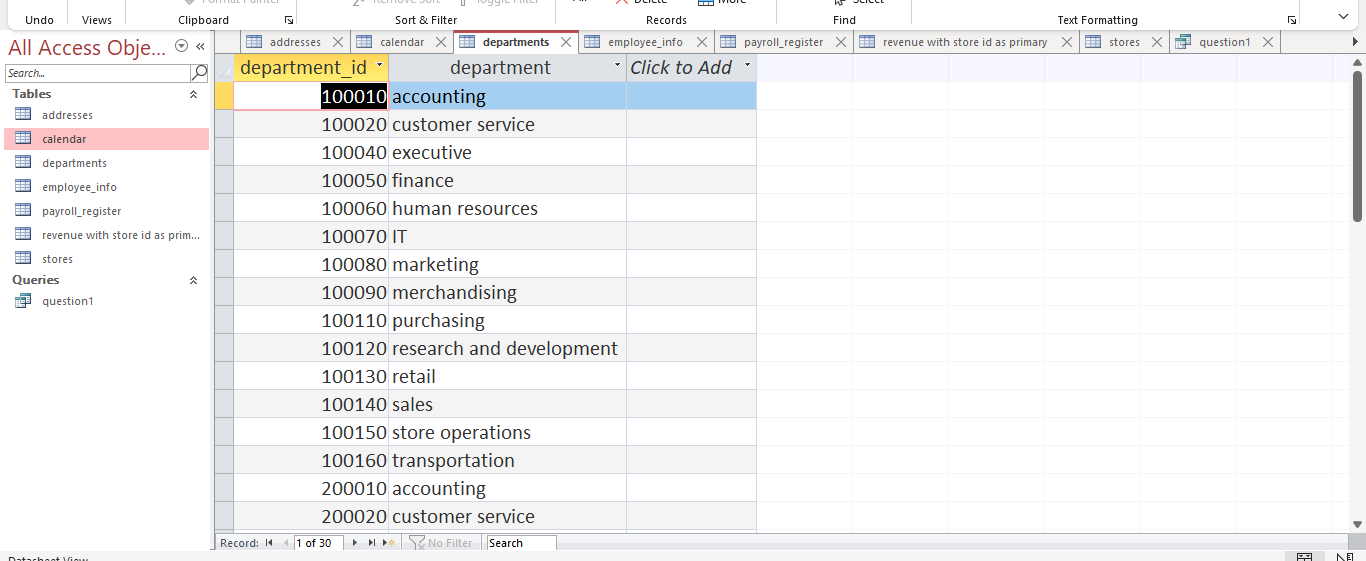
Task: Collapse the Tables group in navigation pane
Action: click(193, 94)
